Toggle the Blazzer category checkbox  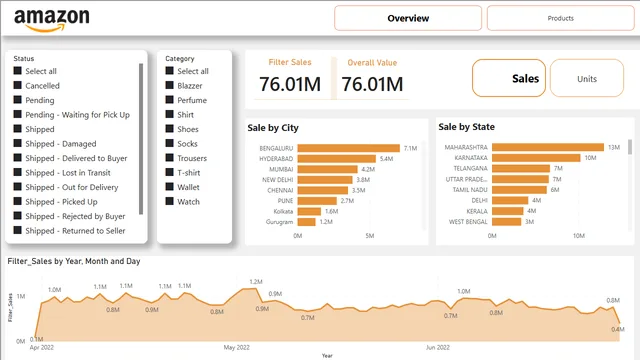coord(169,85)
